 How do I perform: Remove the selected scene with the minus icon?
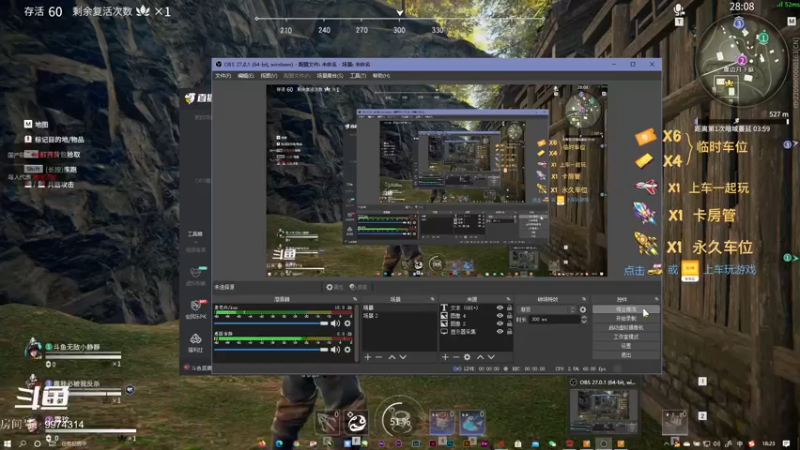pyautogui.click(x=379, y=357)
